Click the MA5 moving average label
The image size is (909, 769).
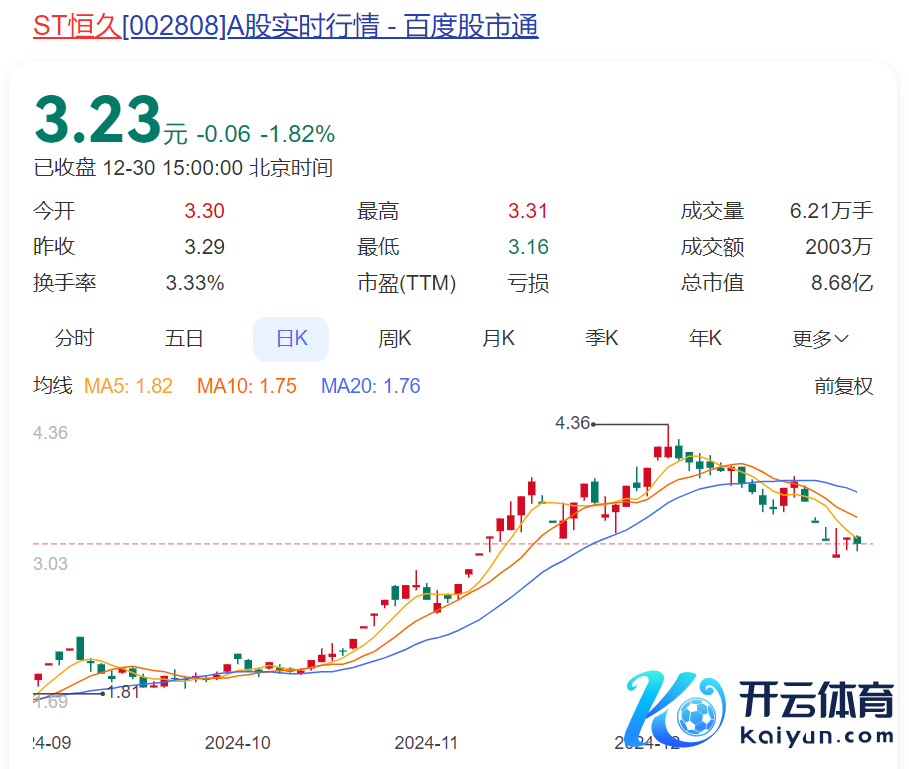129,386
